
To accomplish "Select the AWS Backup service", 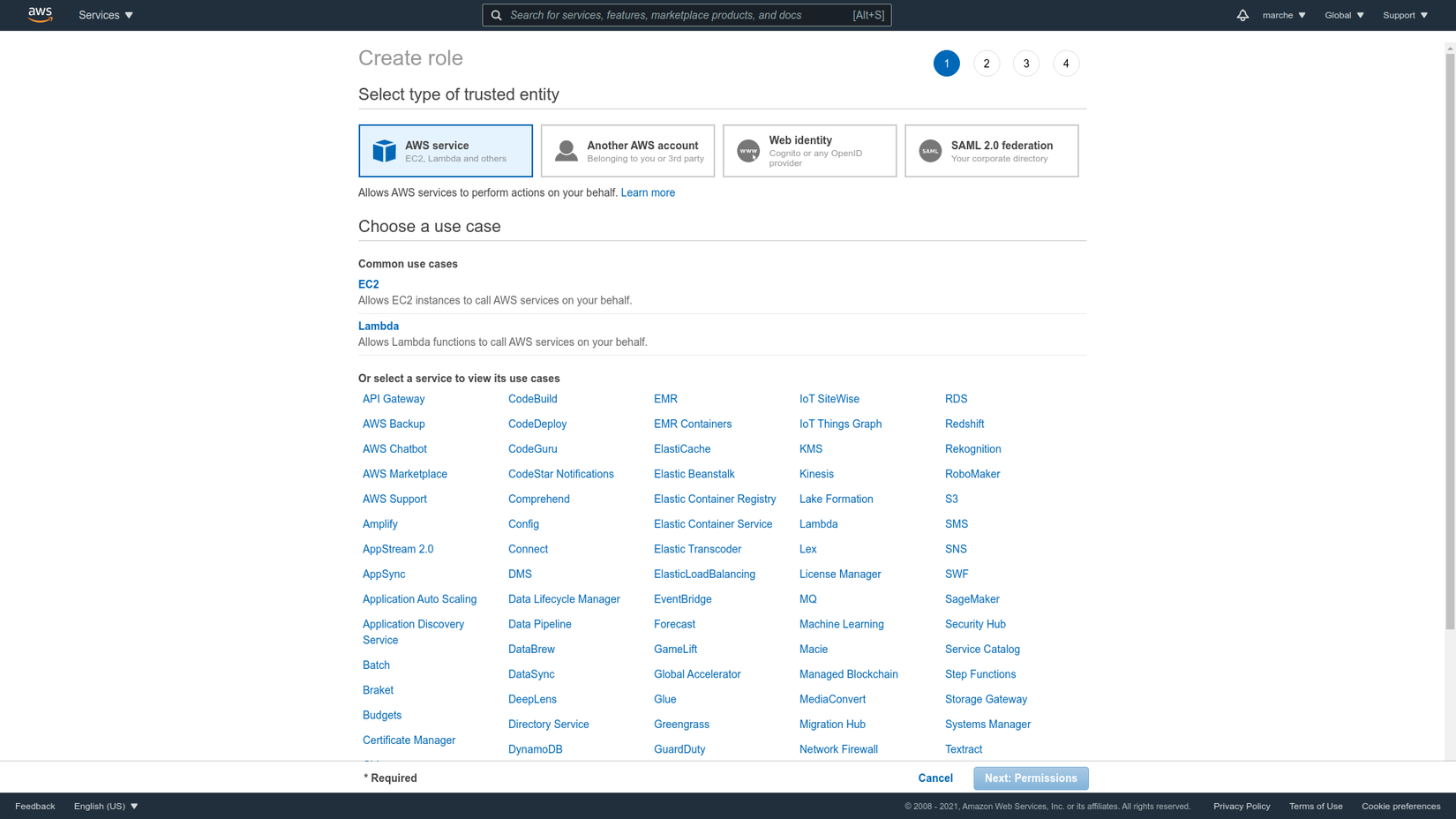I will coord(394,424).
